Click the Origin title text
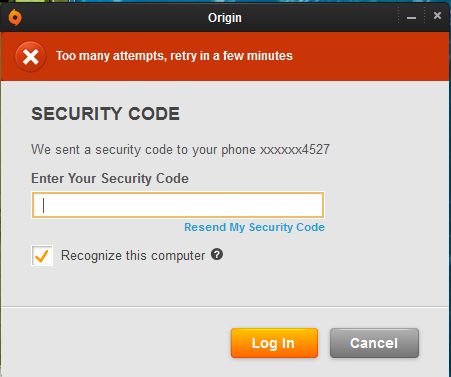 (x=225, y=18)
